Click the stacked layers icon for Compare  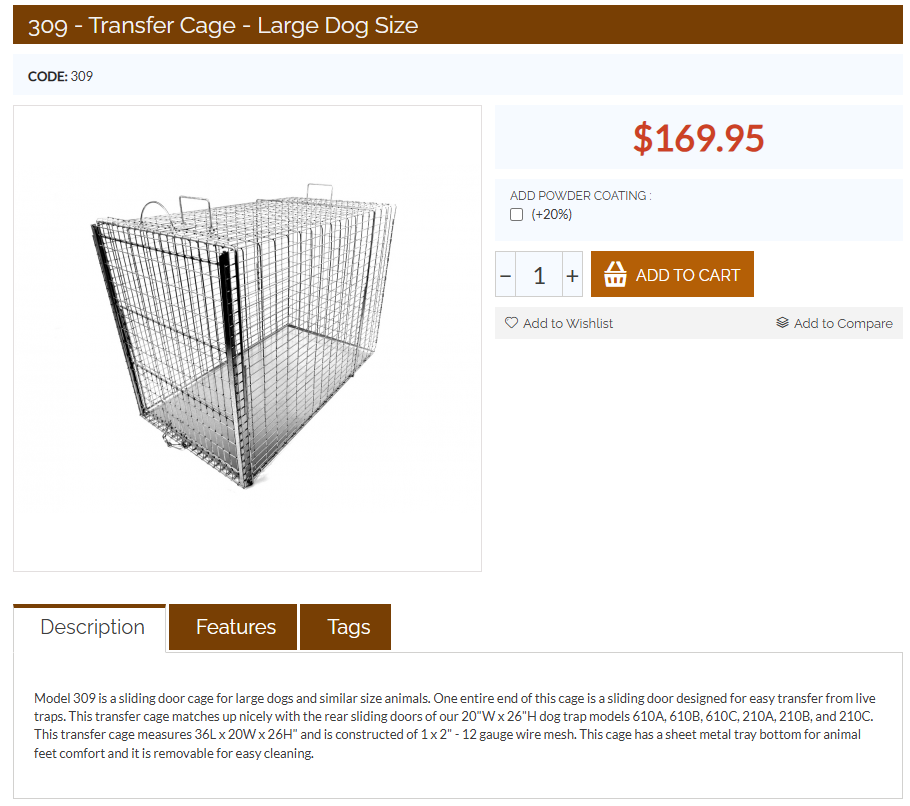tap(782, 323)
